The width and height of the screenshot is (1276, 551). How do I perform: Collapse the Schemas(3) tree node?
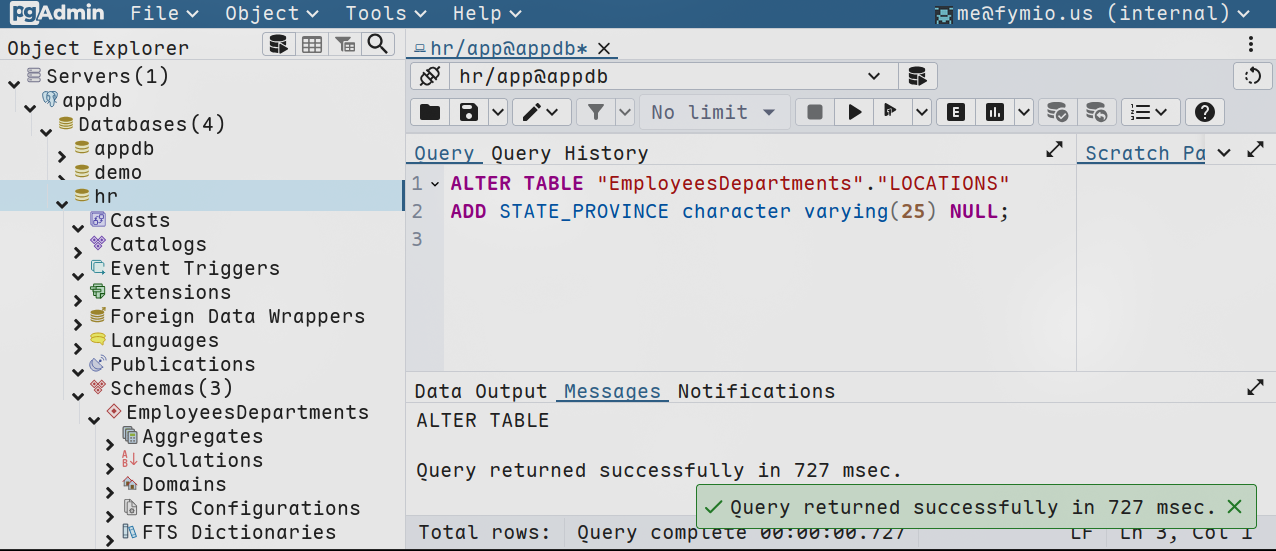78,390
